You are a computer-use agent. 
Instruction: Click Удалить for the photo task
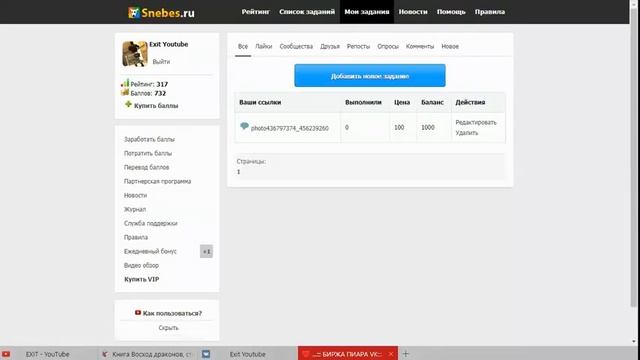coord(467,133)
